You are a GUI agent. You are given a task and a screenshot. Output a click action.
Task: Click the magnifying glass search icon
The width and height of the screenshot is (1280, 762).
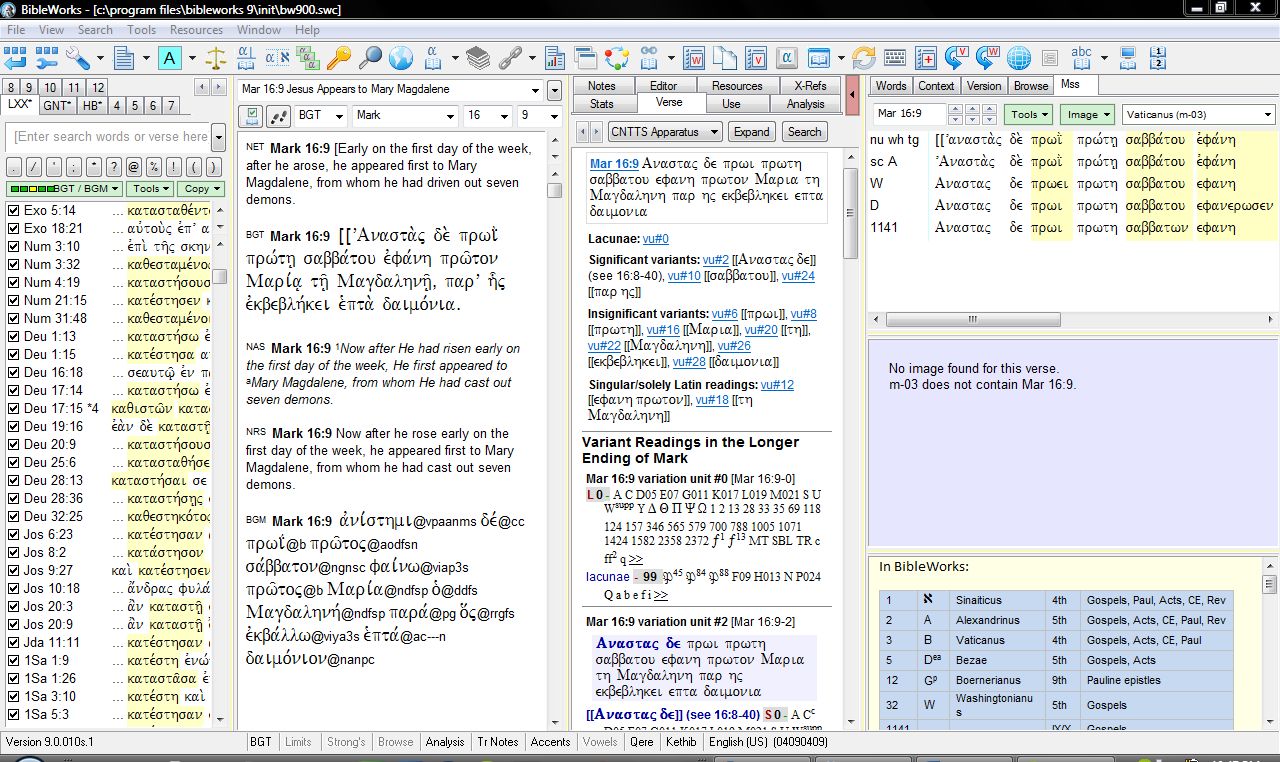(370, 58)
